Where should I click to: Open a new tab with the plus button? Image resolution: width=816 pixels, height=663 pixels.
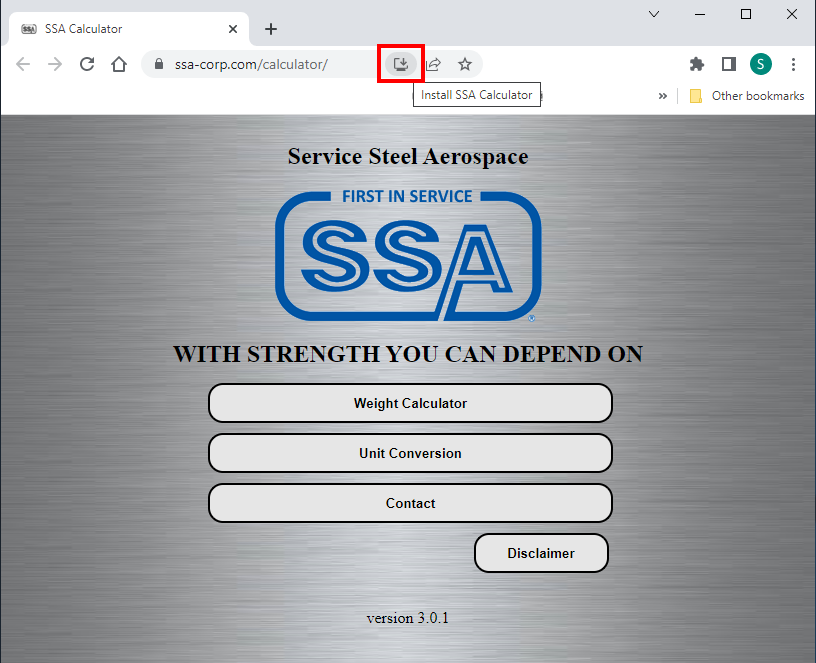271,29
